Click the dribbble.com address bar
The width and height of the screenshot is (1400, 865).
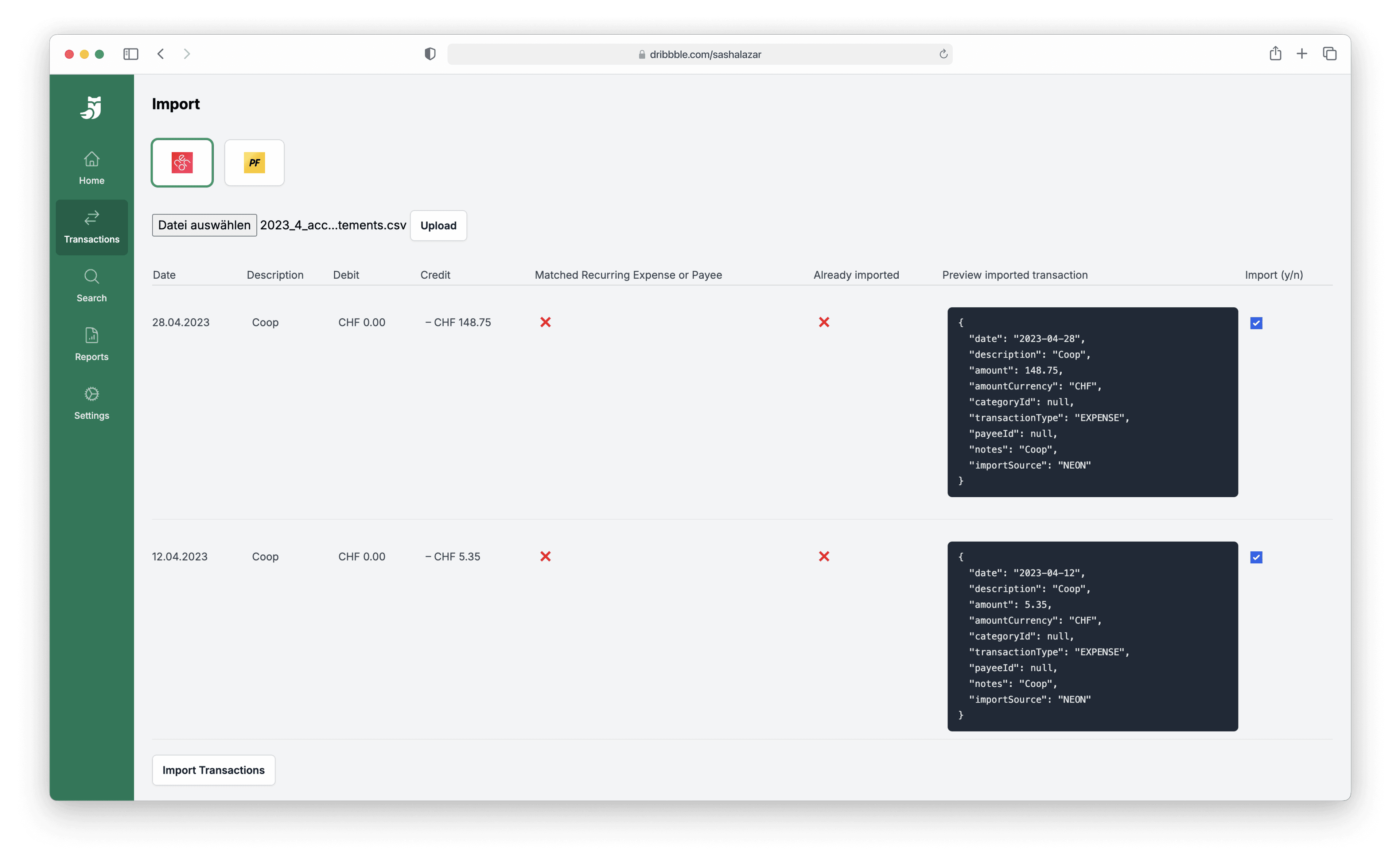click(x=699, y=54)
